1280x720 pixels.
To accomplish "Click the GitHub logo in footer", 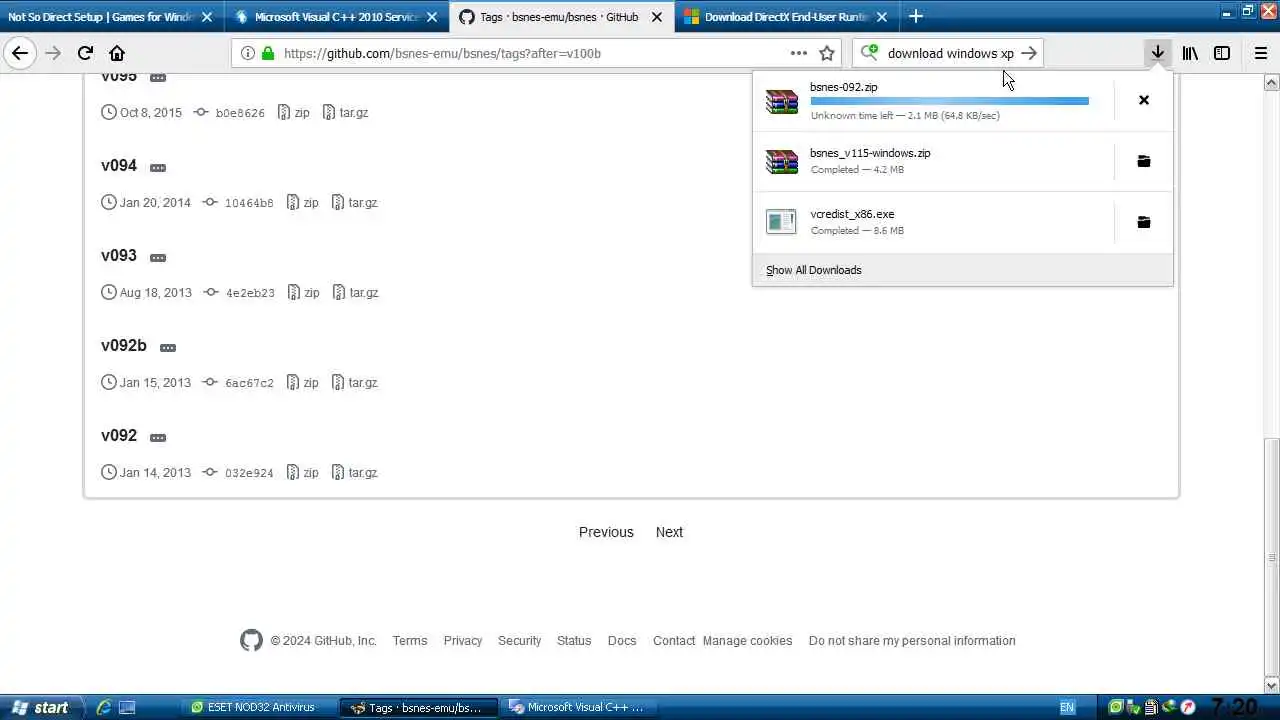I will click(x=251, y=640).
